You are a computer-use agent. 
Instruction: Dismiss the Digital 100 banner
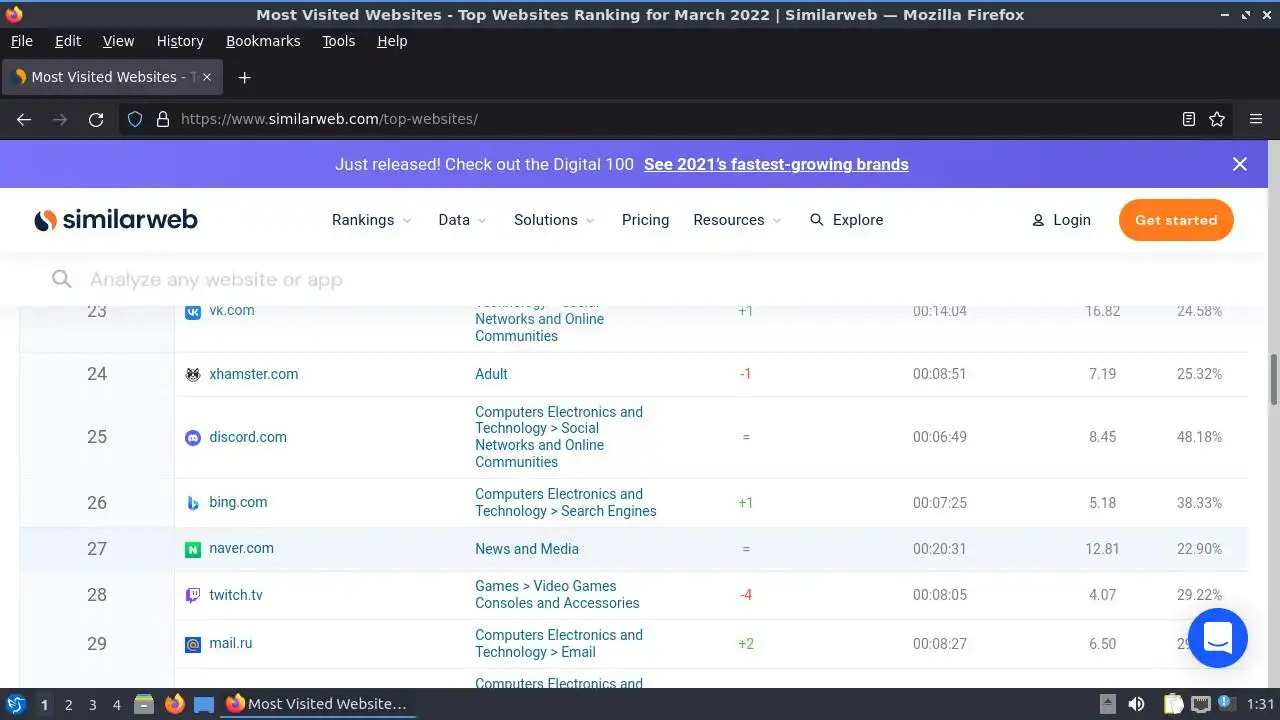1240,164
